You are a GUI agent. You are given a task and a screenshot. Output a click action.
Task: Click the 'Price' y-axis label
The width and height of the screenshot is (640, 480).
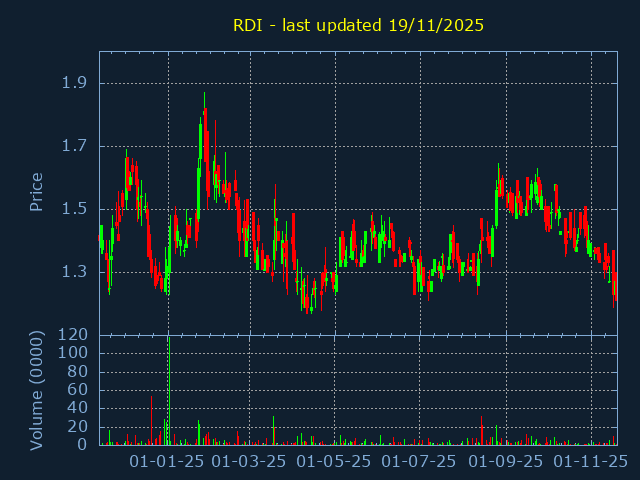pos(36,191)
